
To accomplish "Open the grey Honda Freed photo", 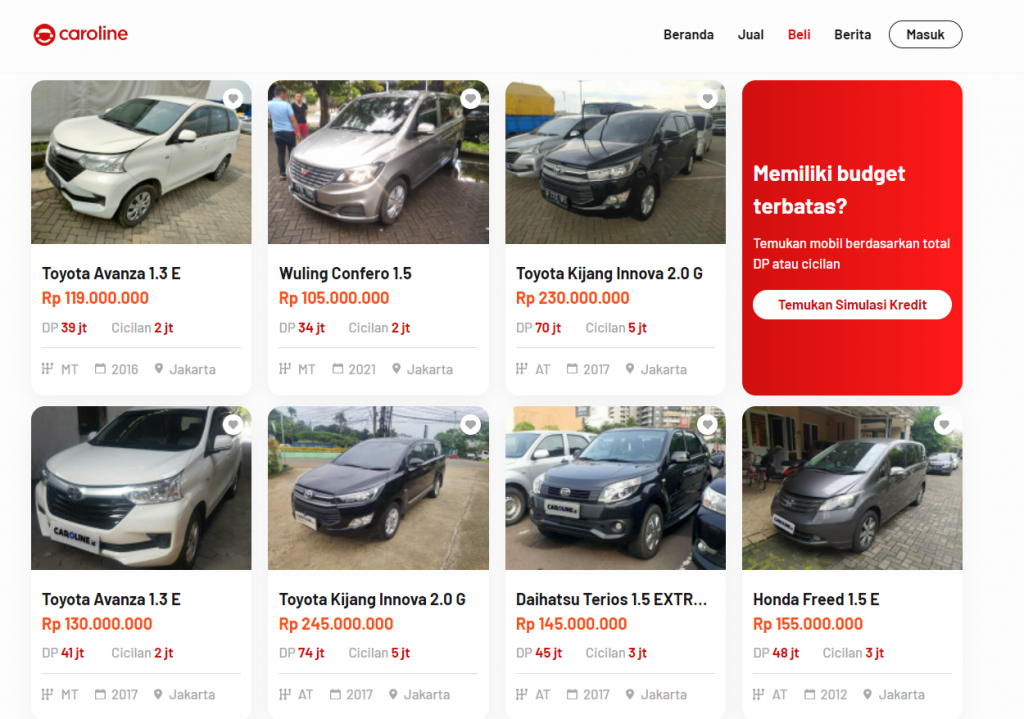I will pyautogui.click(x=852, y=488).
